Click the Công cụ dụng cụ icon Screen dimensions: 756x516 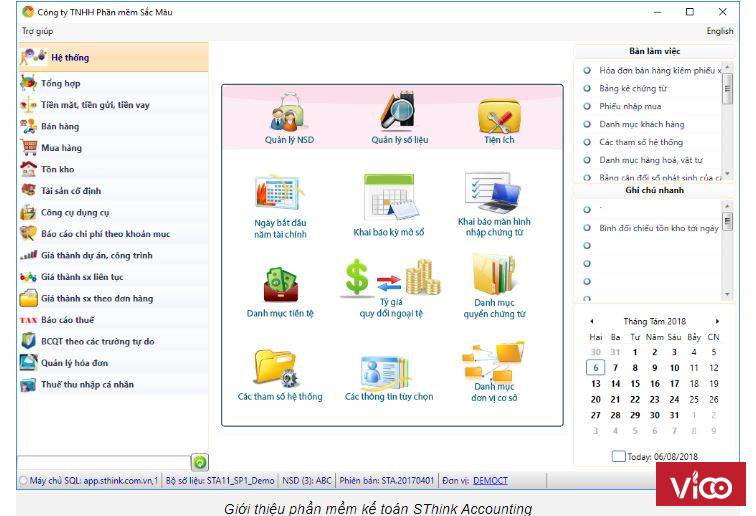pyautogui.click(x=28, y=212)
